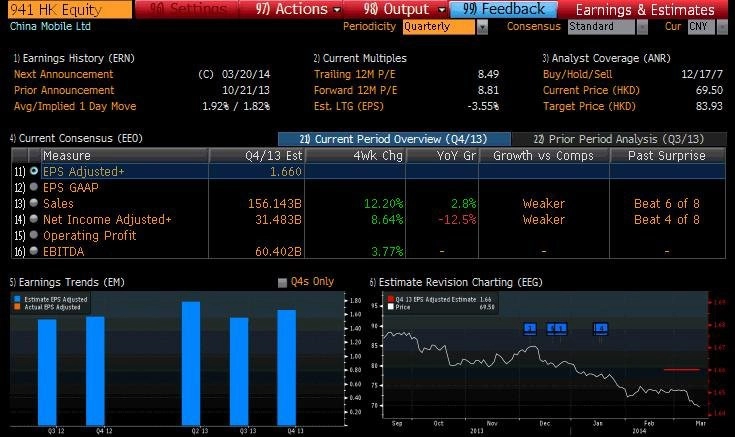Click Beat 4 of 8 for Net Income

click(x=667, y=219)
